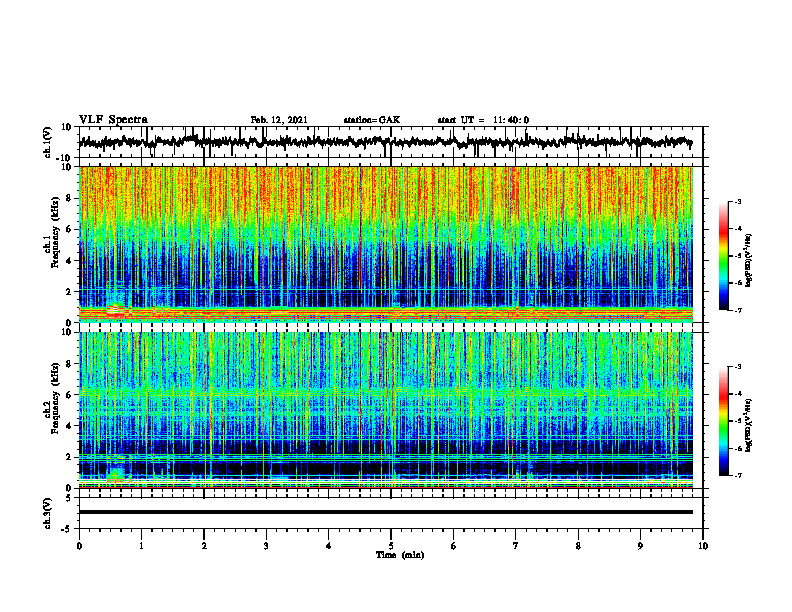Click the "2" kHz tick on ch.1 spectrogram
This screenshot has width=792, height=612.
(69, 291)
